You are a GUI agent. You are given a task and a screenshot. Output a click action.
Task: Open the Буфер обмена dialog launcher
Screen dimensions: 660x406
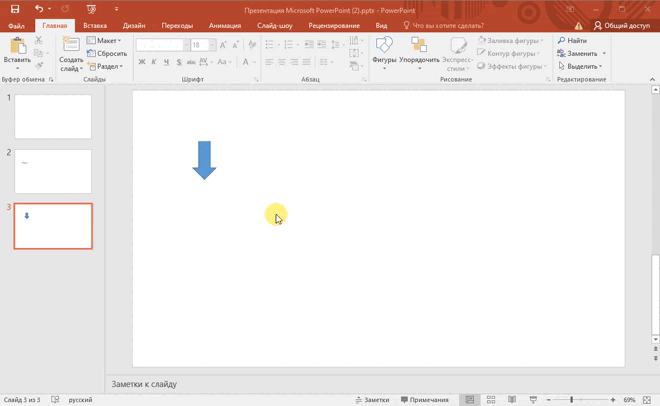click(x=51, y=80)
